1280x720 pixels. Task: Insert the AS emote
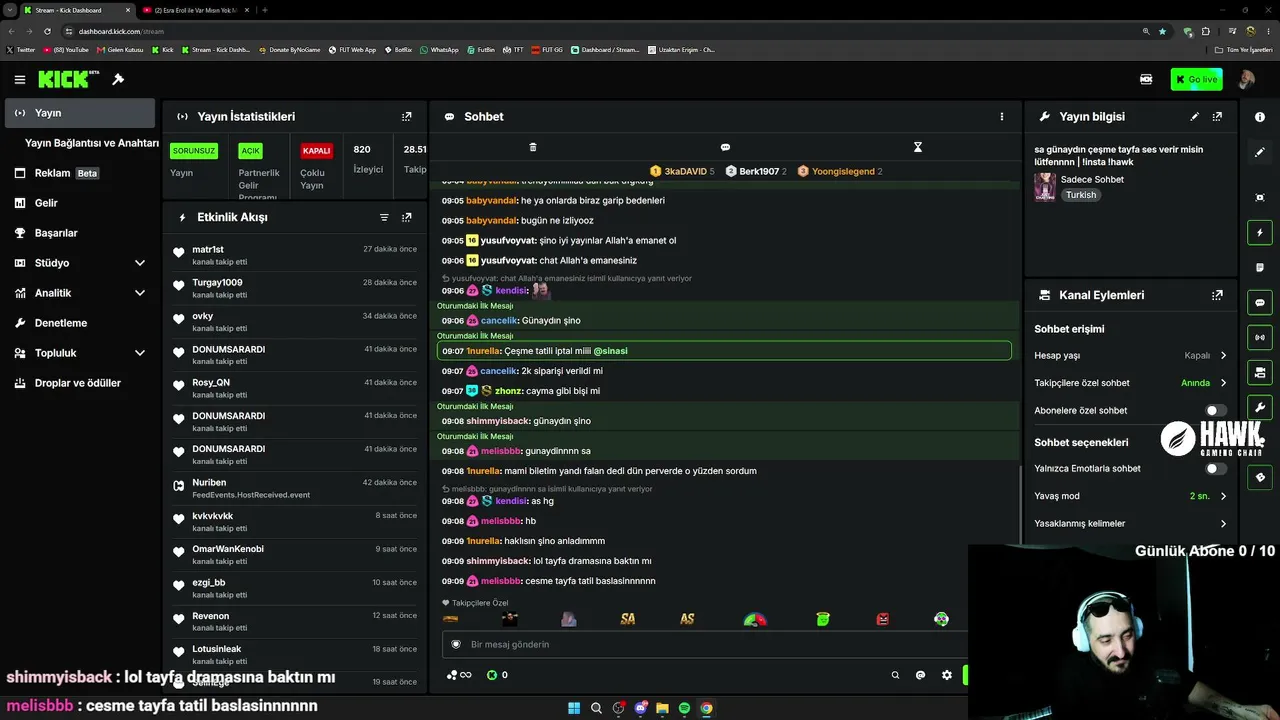click(x=687, y=619)
